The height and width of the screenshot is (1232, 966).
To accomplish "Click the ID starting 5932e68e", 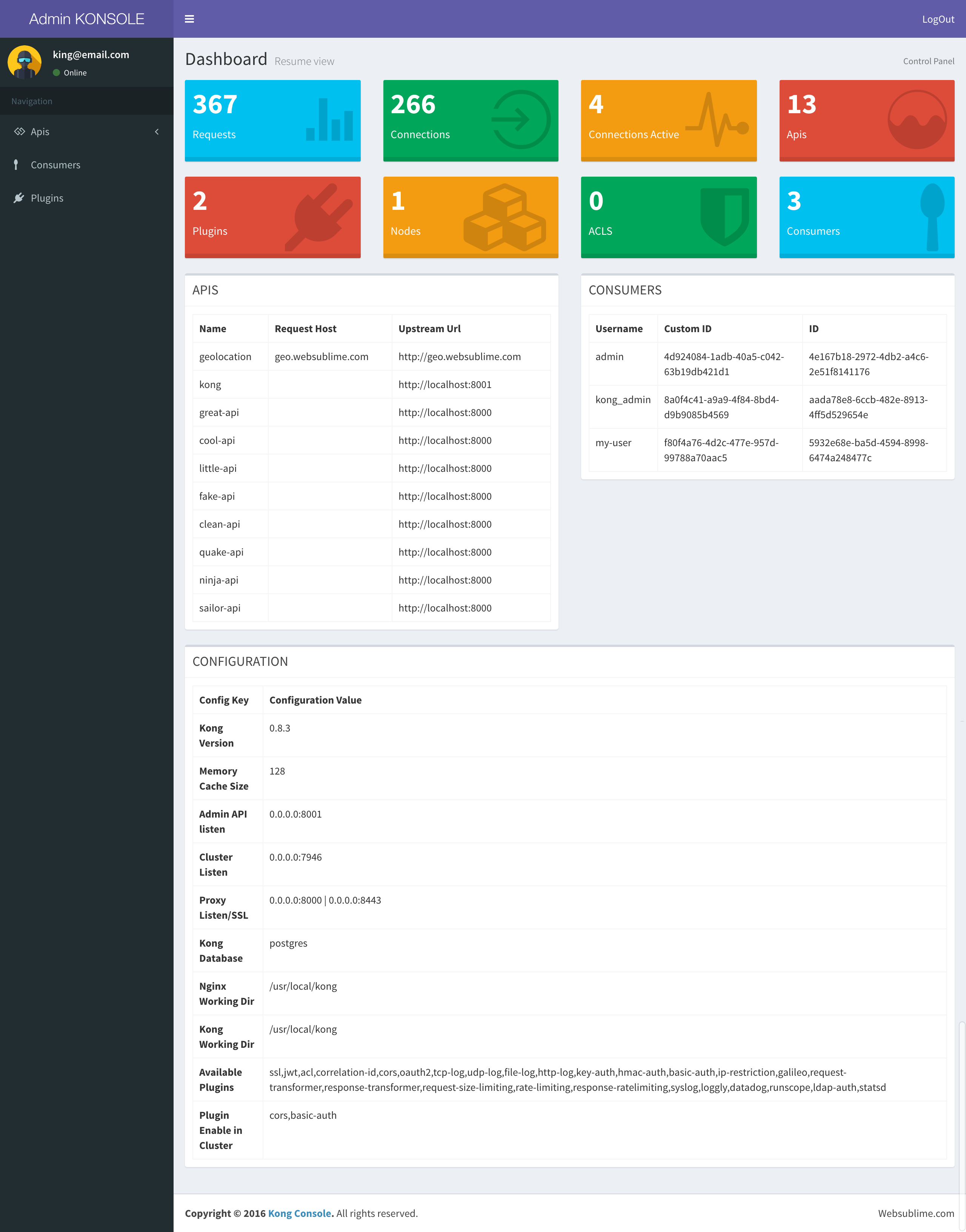I will click(868, 450).
